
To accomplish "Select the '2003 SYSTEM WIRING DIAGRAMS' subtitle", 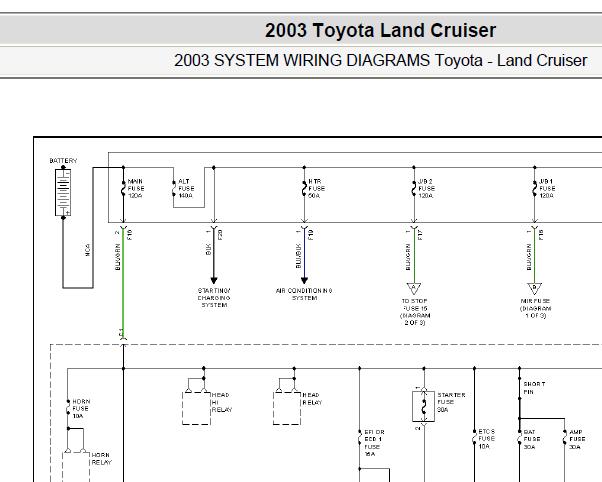I will 302,61.
